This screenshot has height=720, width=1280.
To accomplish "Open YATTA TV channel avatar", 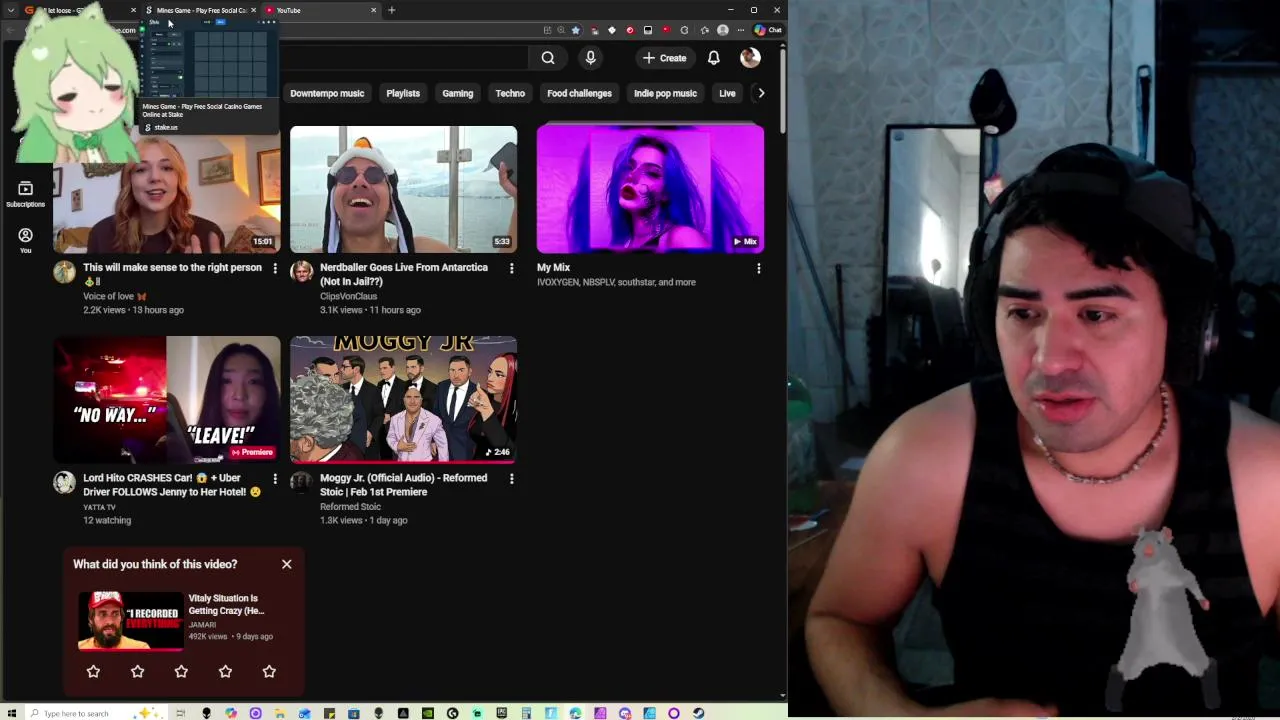I will coord(64,483).
